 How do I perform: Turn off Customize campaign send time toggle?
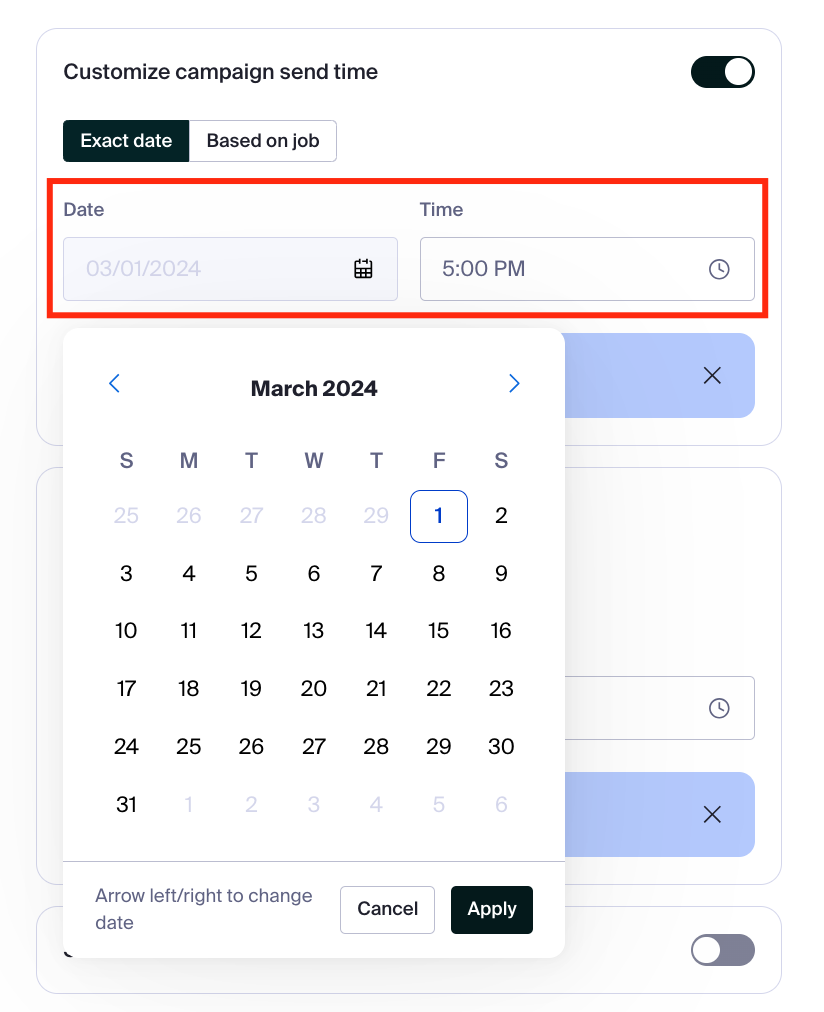pyautogui.click(x=723, y=72)
